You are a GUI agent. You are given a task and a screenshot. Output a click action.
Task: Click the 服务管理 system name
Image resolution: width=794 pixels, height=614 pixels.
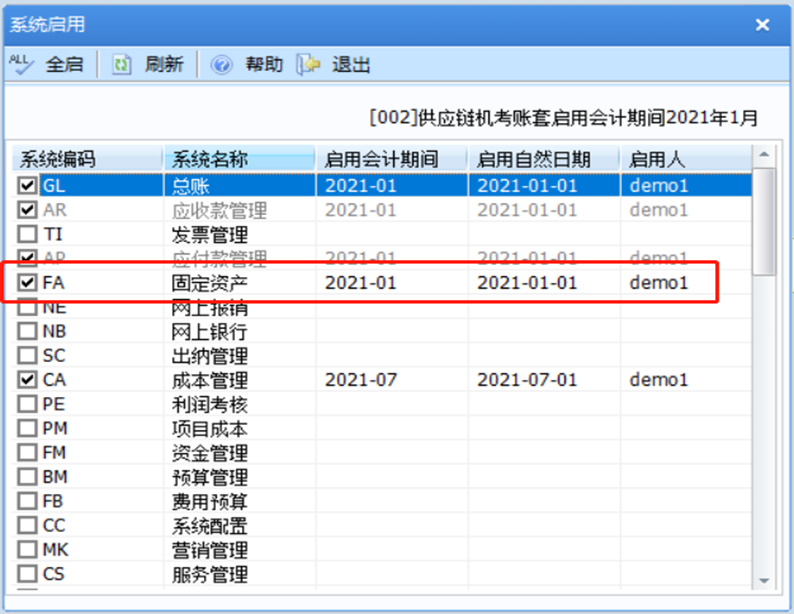[210, 574]
